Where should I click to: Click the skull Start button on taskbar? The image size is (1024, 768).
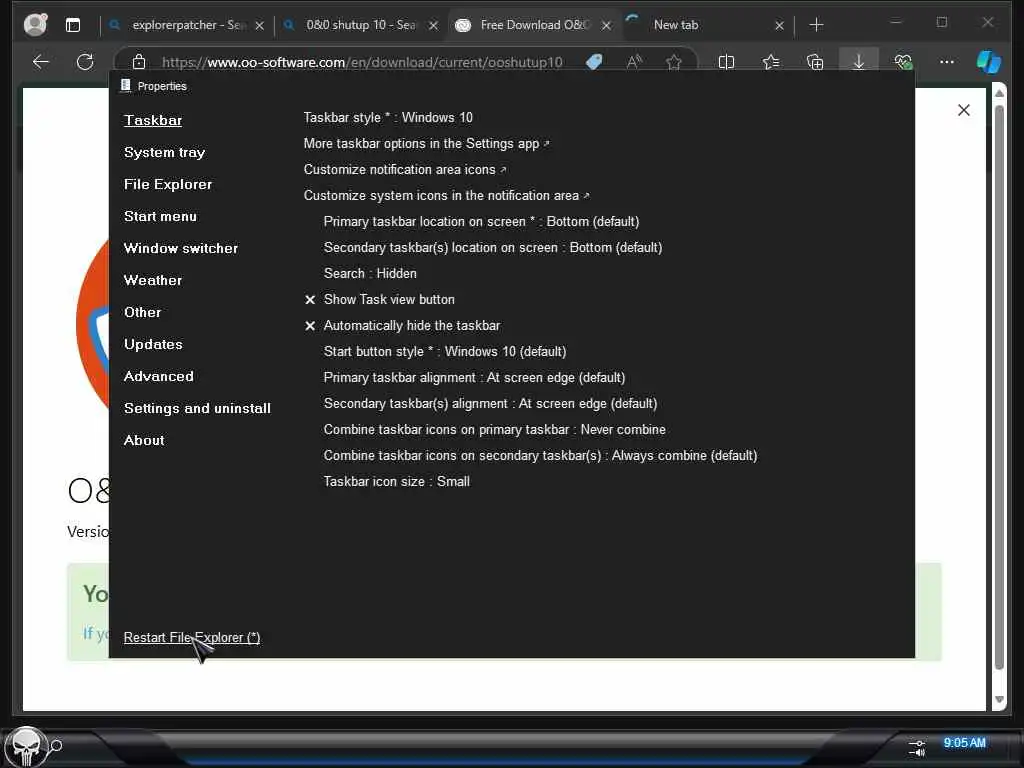pos(25,746)
